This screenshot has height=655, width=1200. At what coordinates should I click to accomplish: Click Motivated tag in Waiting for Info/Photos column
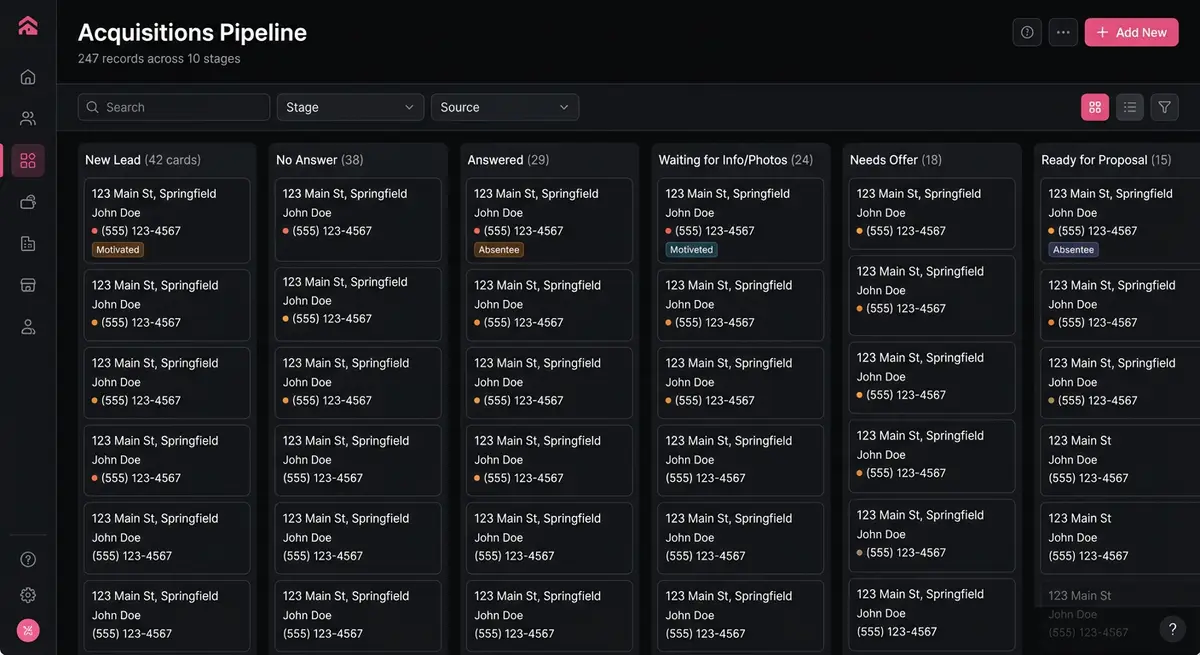click(x=691, y=250)
